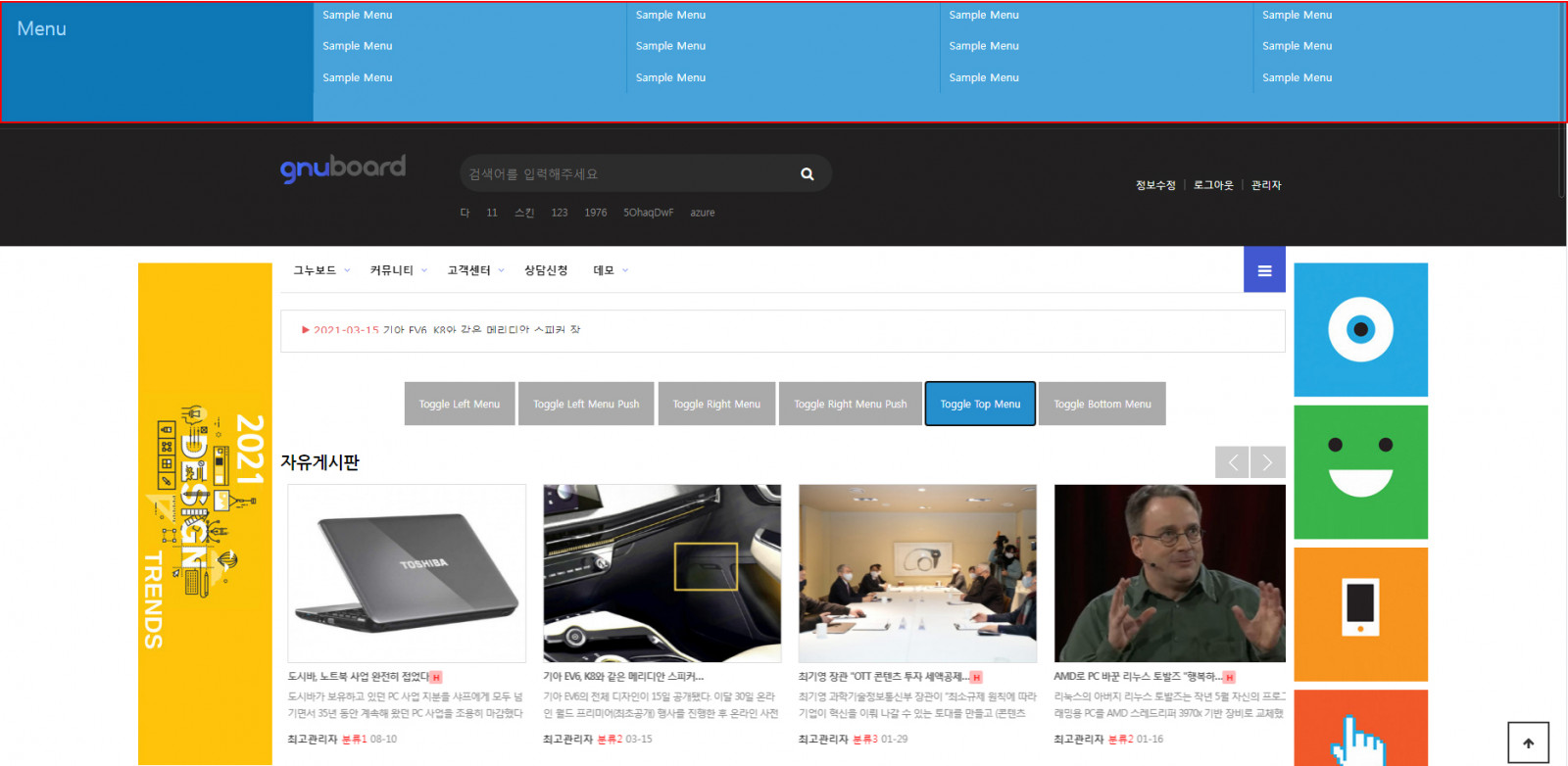
Task: Select popular search term azure
Action: pos(703,213)
